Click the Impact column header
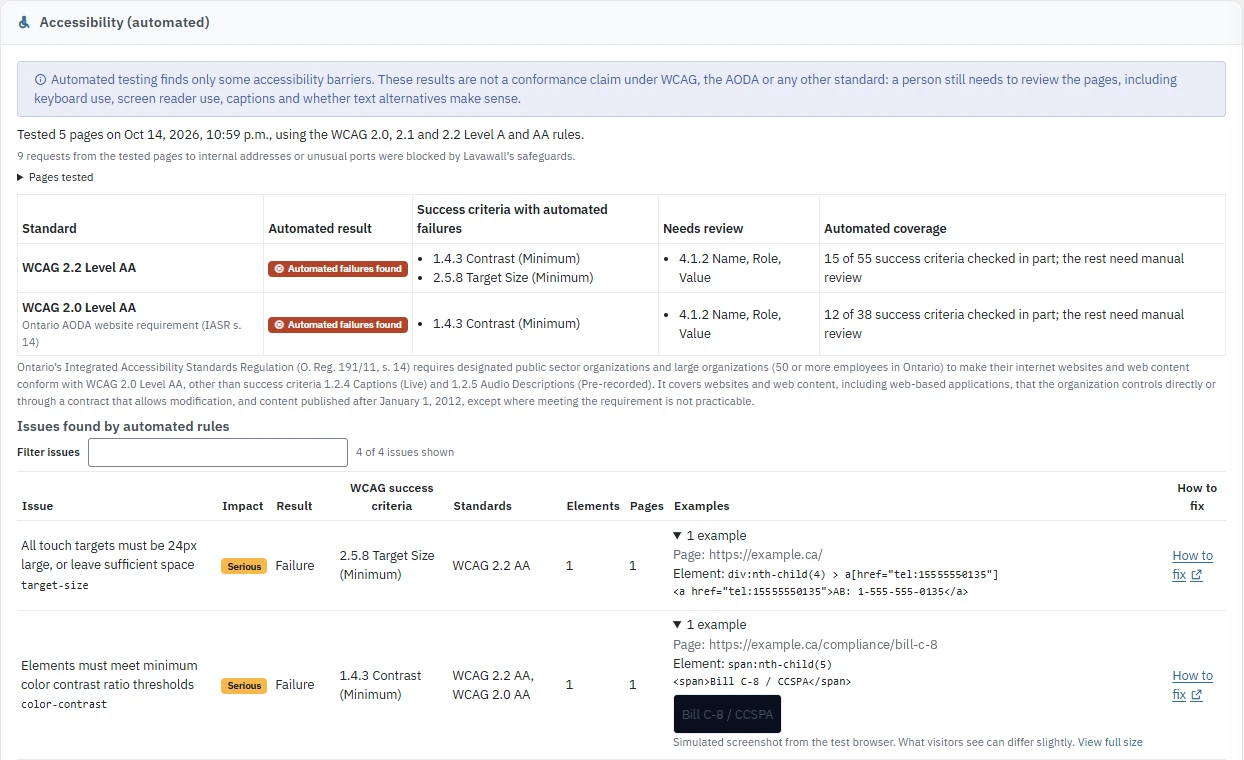This screenshot has width=1244, height=760. pos(243,506)
